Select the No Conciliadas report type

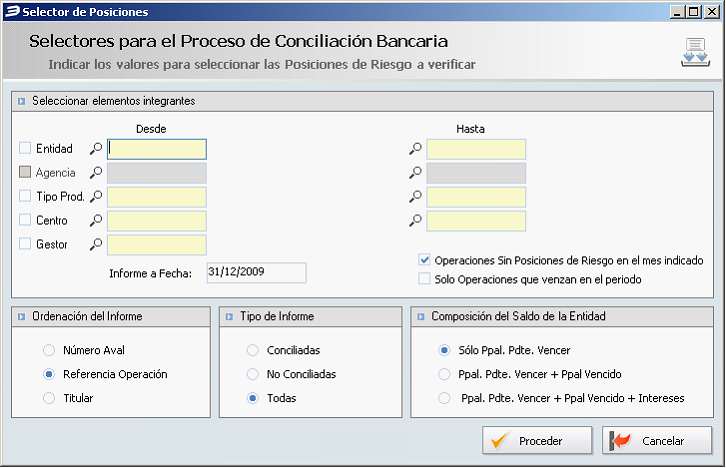click(252, 374)
